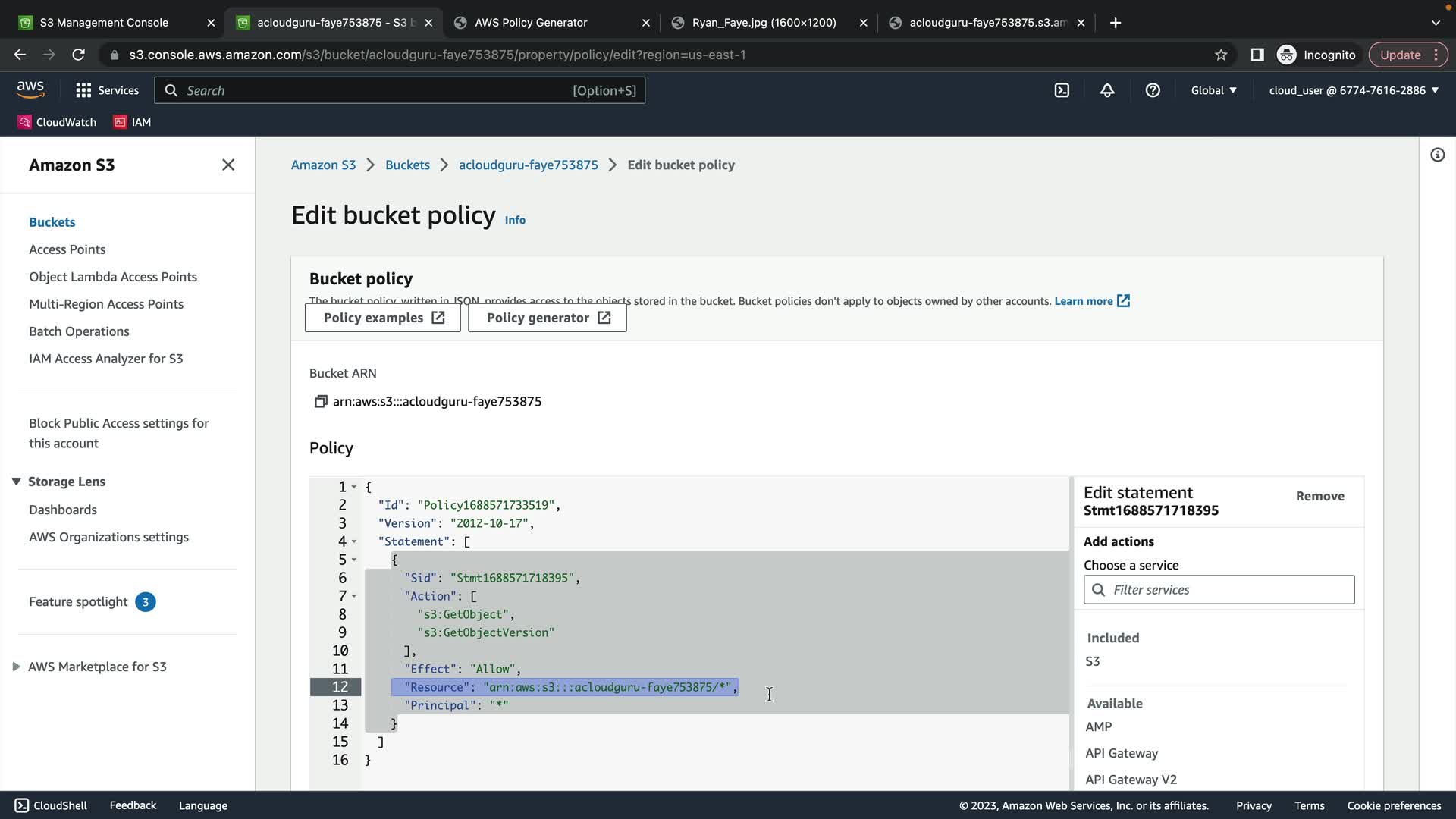The image size is (1456, 819).
Task: Fold the Statement array at line 4
Action: (x=354, y=541)
